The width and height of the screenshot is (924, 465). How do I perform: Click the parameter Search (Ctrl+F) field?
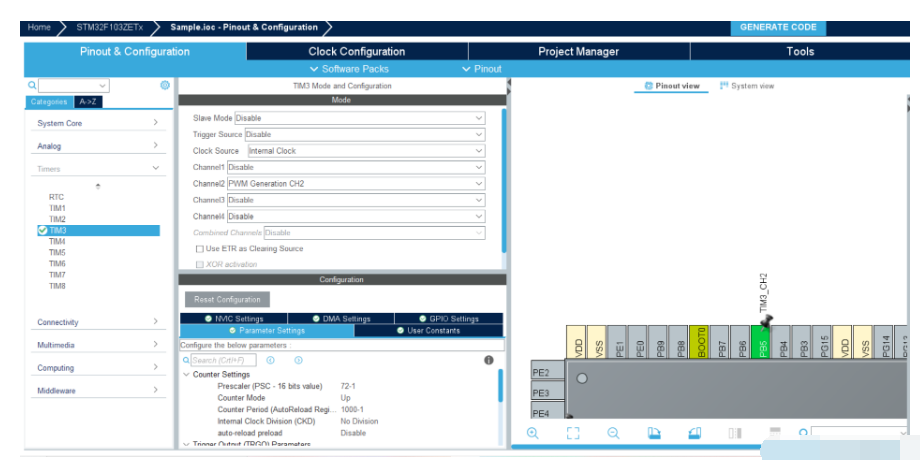pyautogui.click(x=223, y=360)
